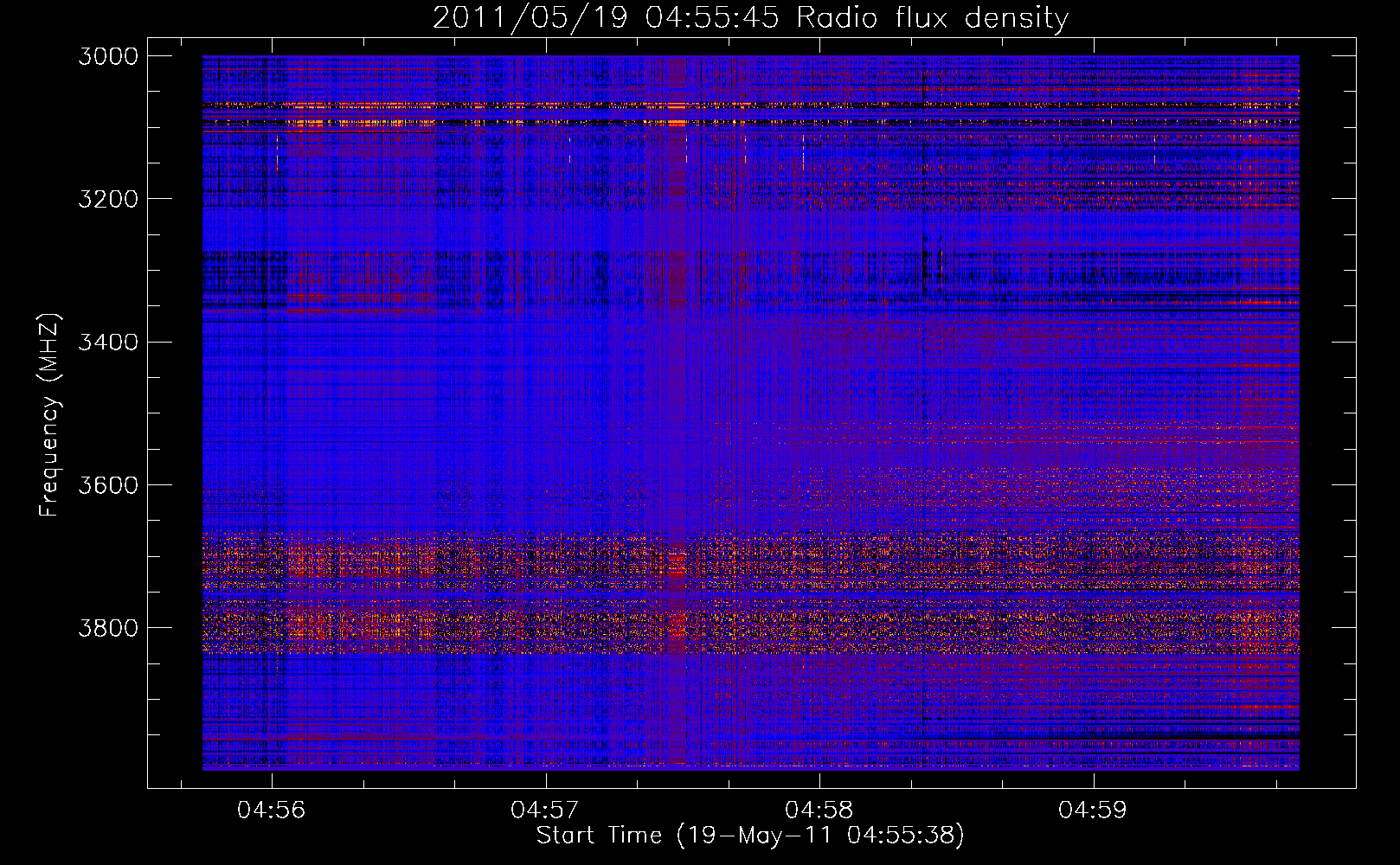Click the 3200 frequency tick label
This screenshot has width=1400, height=865.
pos(108,199)
